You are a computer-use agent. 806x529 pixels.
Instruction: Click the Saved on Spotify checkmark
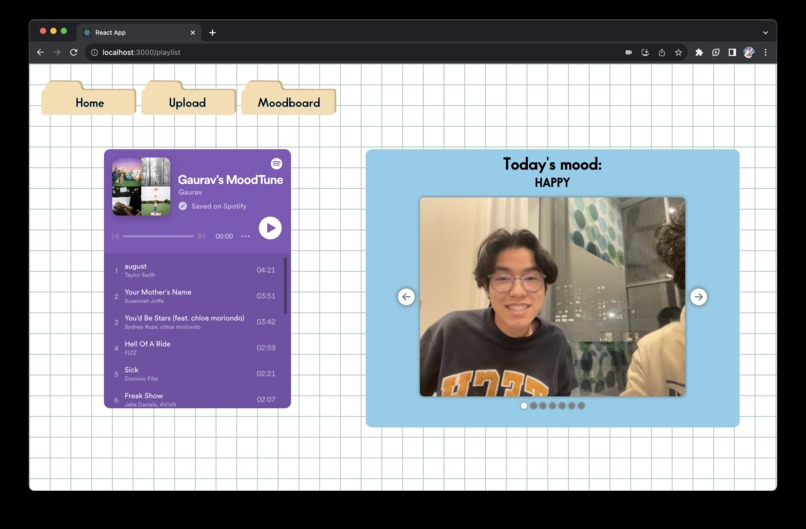pos(182,206)
